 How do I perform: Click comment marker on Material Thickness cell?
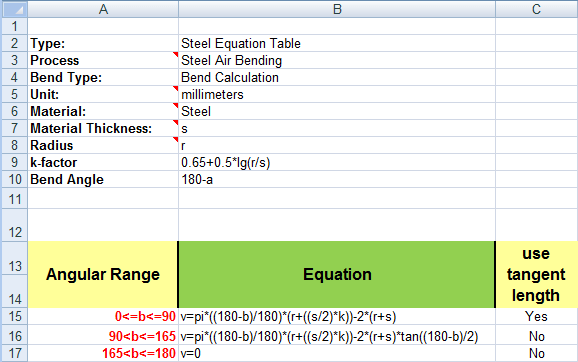(175, 122)
